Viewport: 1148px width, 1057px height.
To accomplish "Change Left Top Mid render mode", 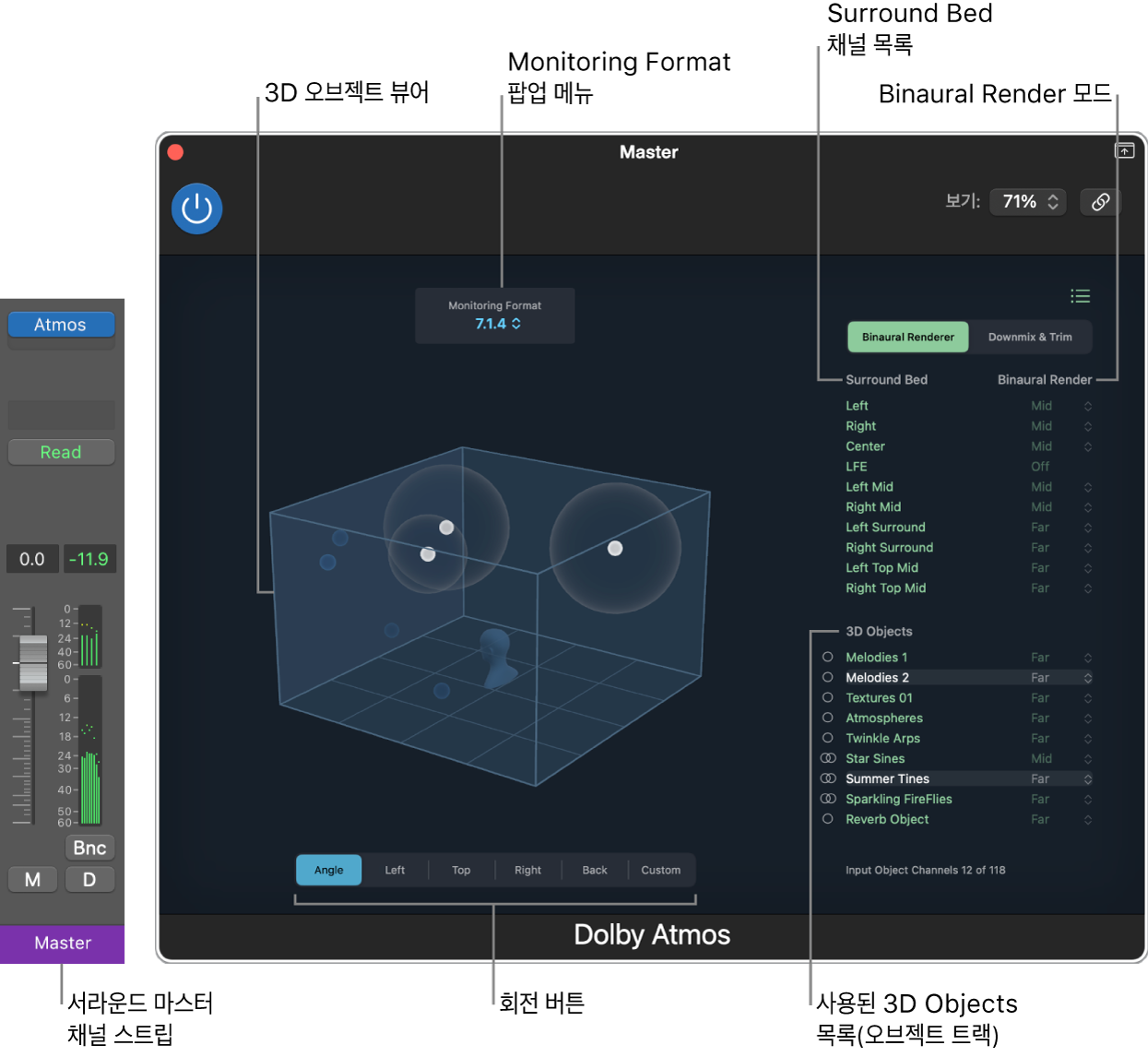I will 1060,568.
